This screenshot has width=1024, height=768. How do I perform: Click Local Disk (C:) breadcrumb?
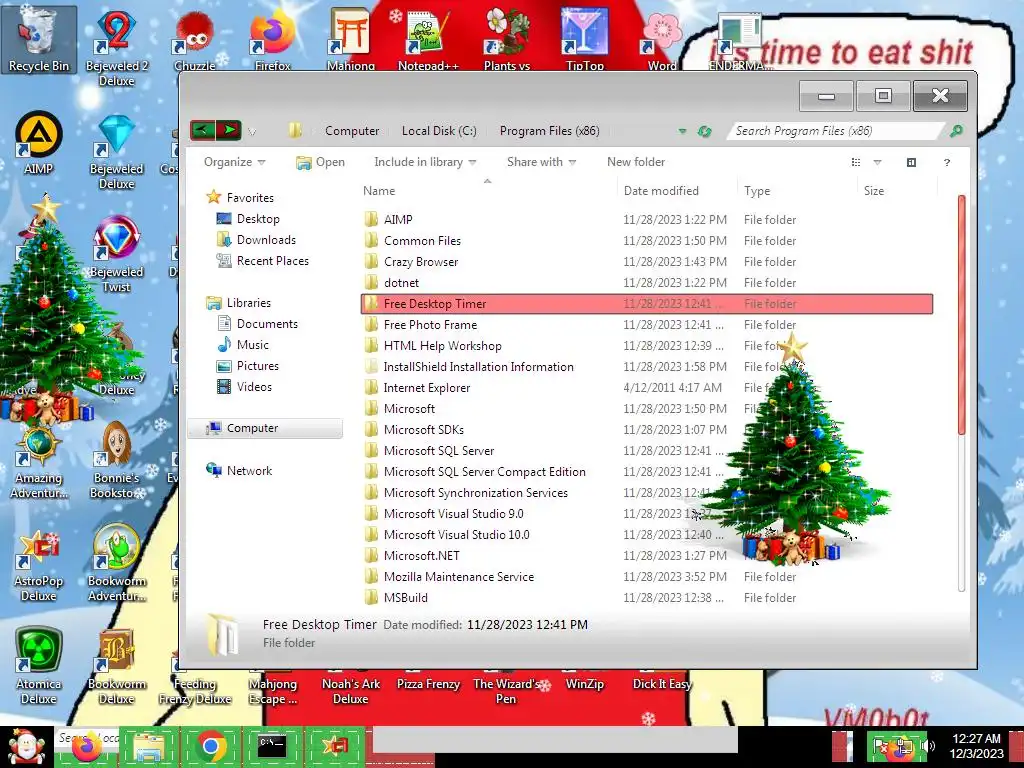click(x=439, y=131)
